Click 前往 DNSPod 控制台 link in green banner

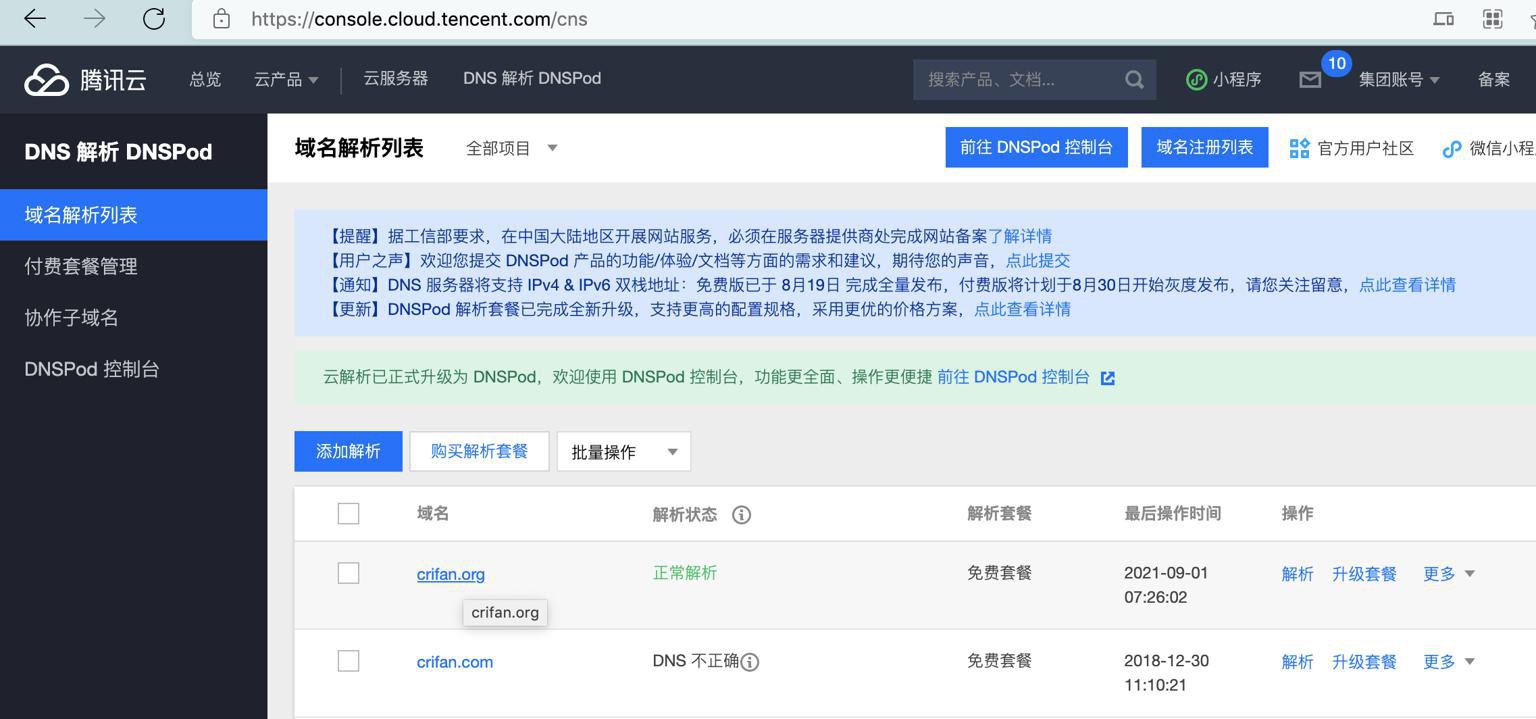click(x=1013, y=377)
